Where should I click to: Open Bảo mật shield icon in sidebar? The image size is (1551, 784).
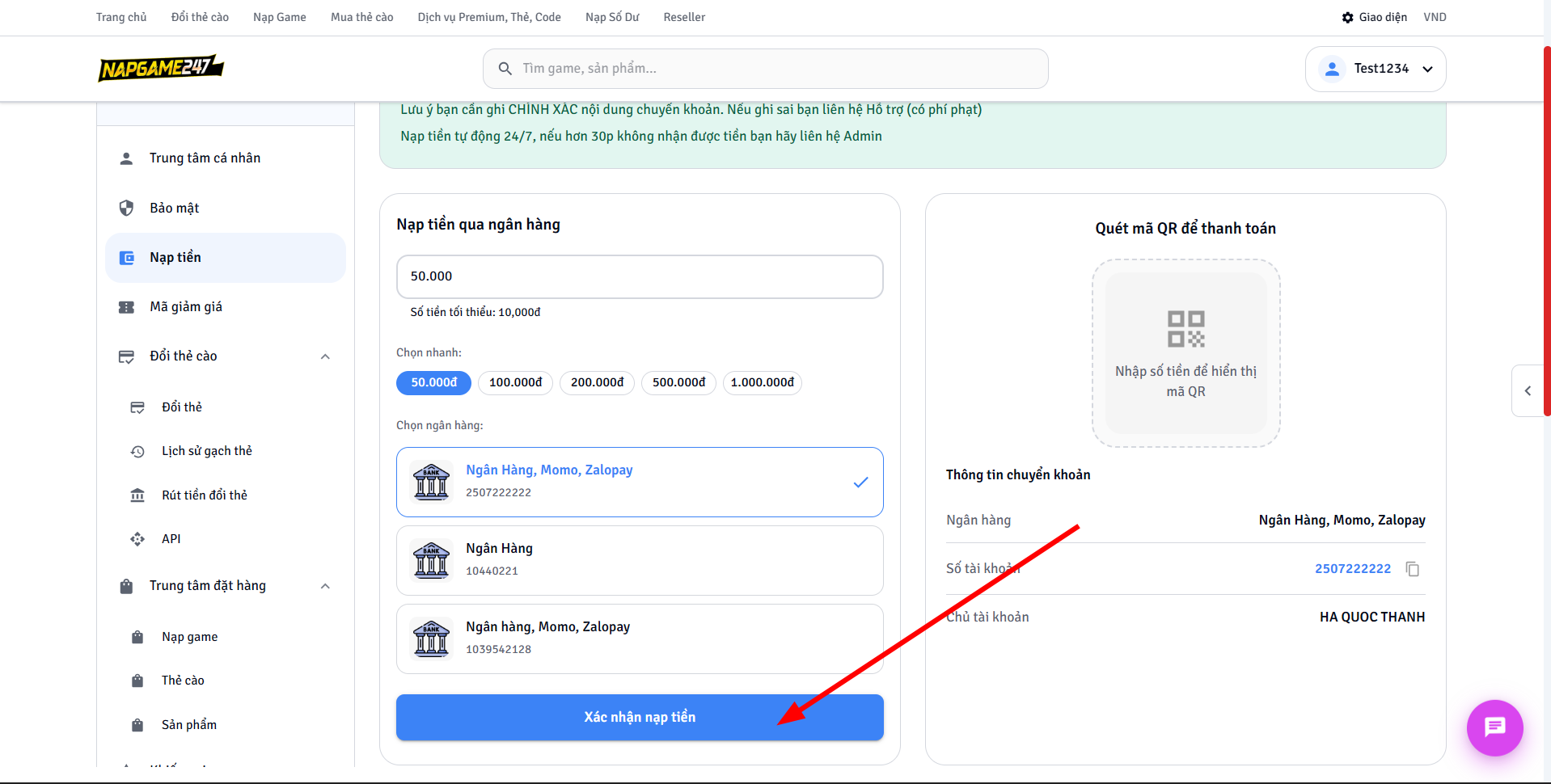[x=127, y=208]
